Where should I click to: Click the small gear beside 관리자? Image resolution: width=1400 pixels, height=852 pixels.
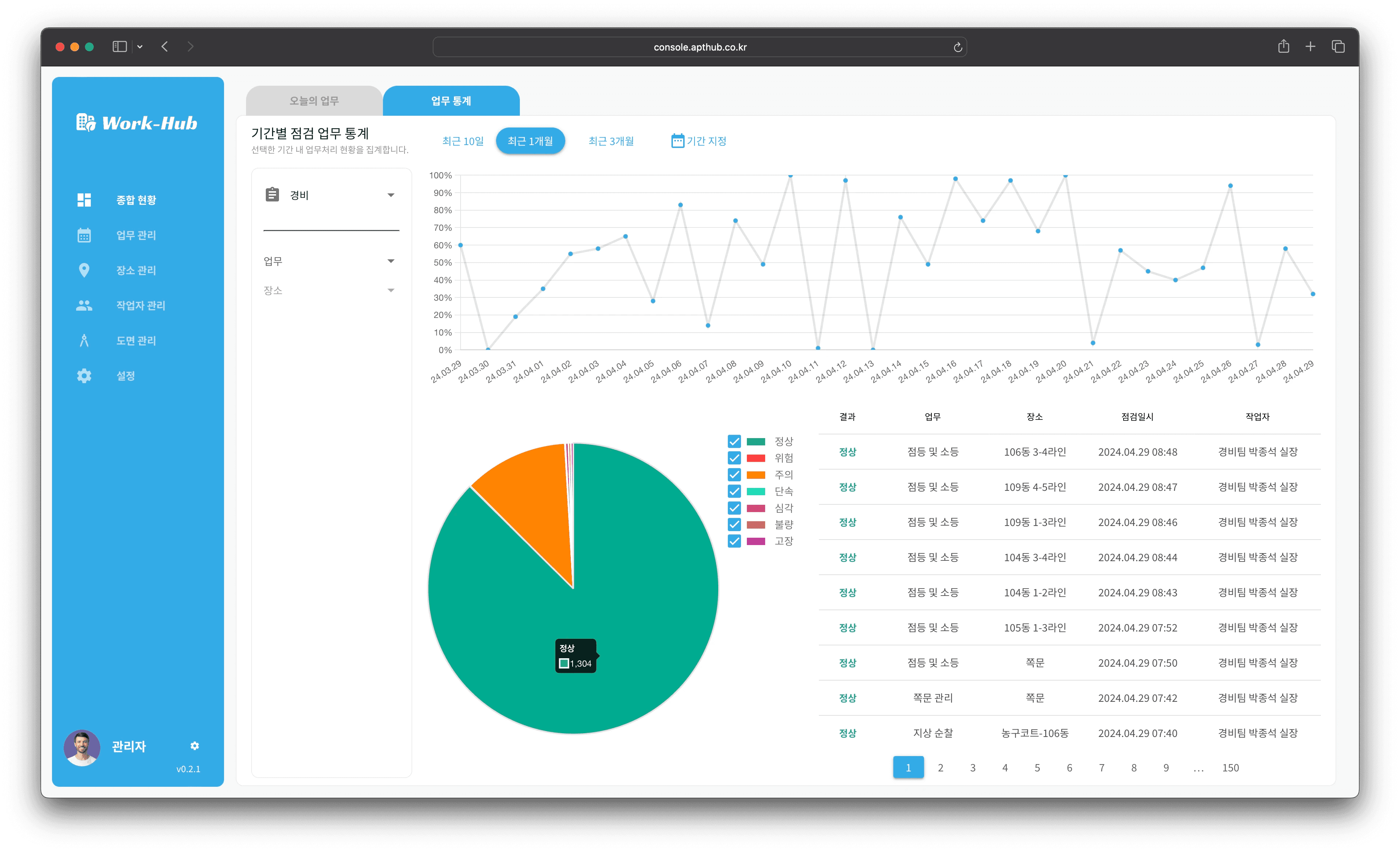pyautogui.click(x=195, y=746)
